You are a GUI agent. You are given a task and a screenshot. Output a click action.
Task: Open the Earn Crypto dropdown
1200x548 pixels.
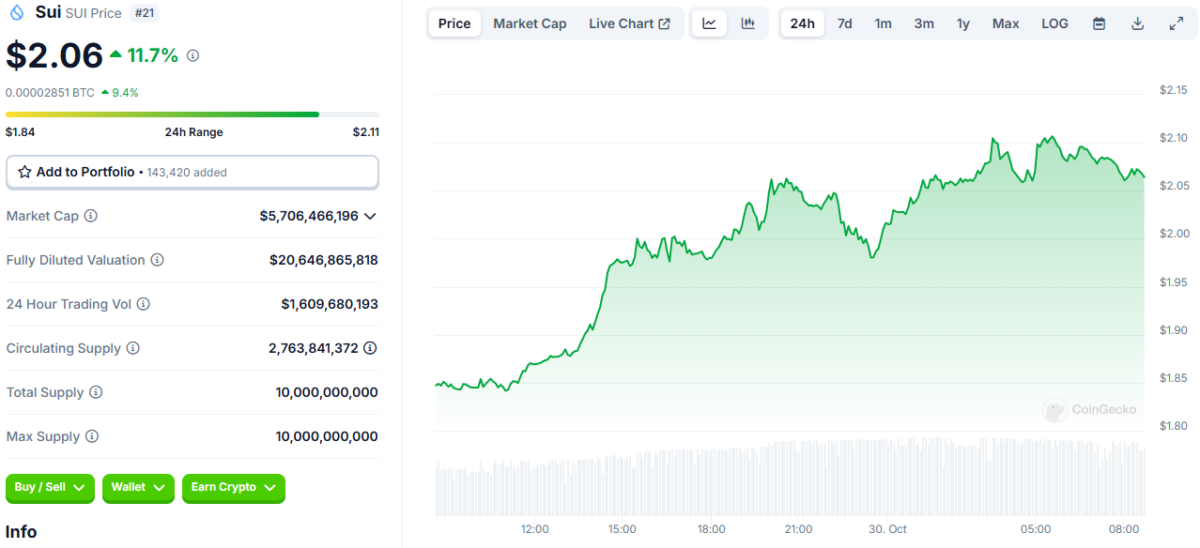(234, 487)
